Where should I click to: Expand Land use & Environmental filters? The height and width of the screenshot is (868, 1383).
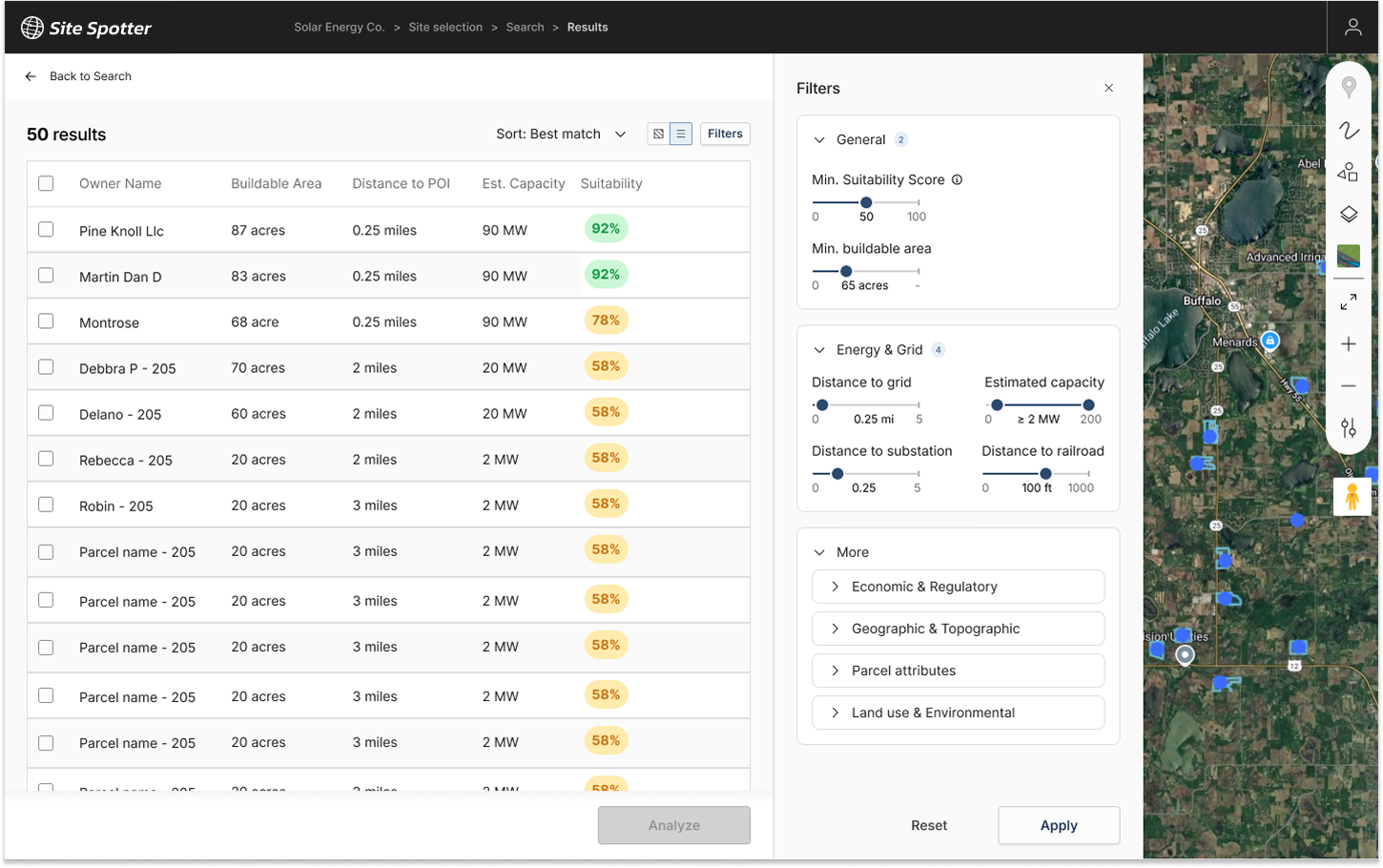[x=958, y=713]
